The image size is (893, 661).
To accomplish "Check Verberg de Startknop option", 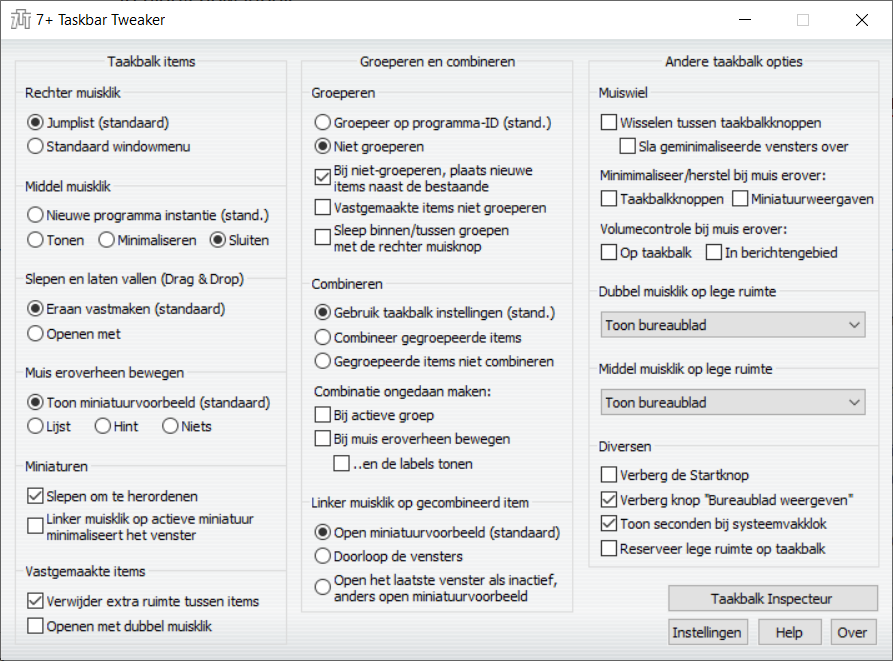I will [x=609, y=475].
